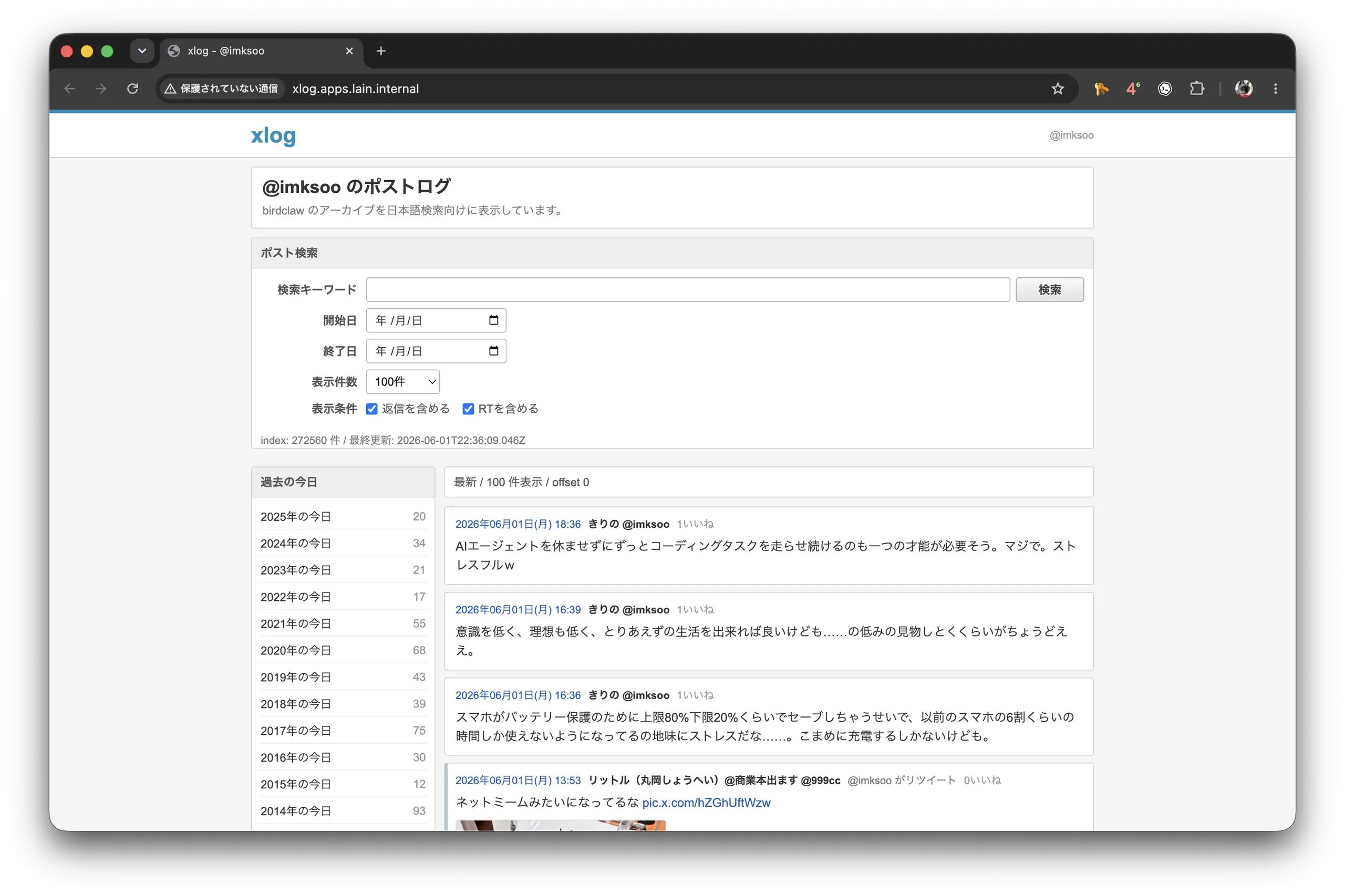Open 2015年の今日 in the sidebar
Screen dimensions: 1345x896
pyautogui.click(x=343, y=784)
